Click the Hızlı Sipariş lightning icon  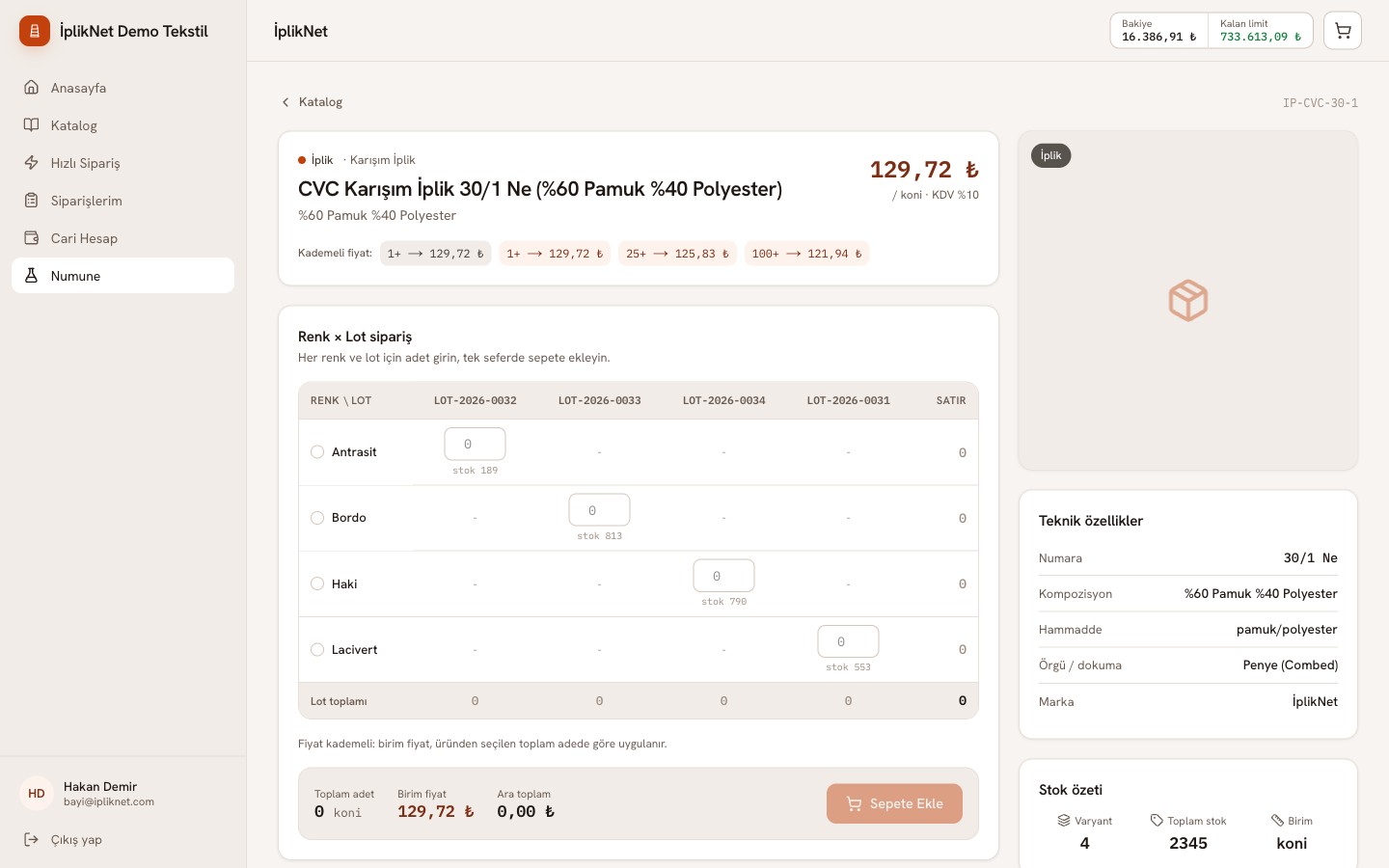(x=32, y=163)
